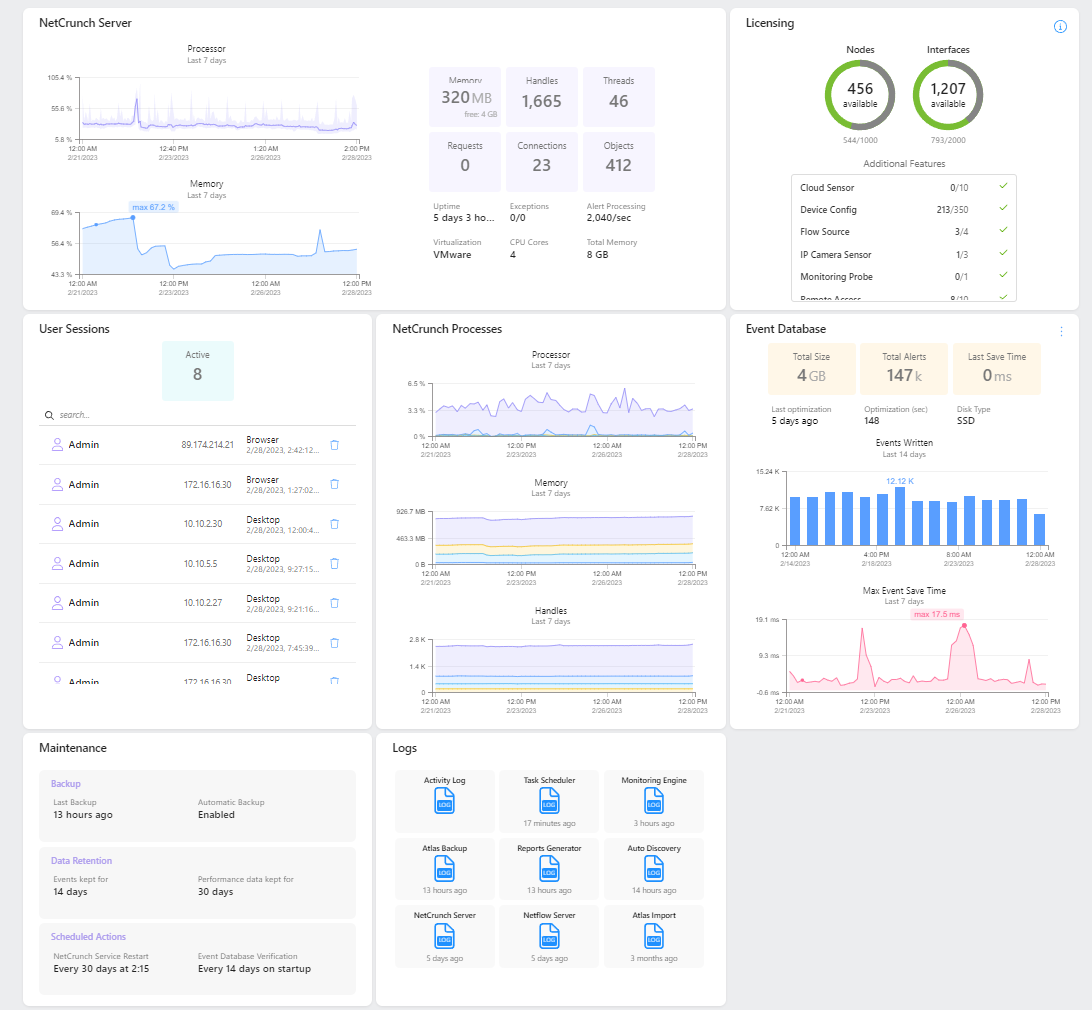The height and width of the screenshot is (1011, 1092).
Task: Click the IP Camera Sensor checkmark
Action: click(x=1003, y=253)
